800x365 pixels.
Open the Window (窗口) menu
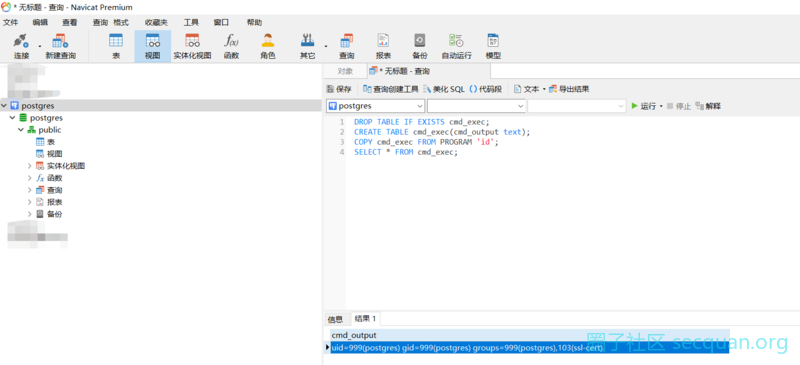(221, 22)
